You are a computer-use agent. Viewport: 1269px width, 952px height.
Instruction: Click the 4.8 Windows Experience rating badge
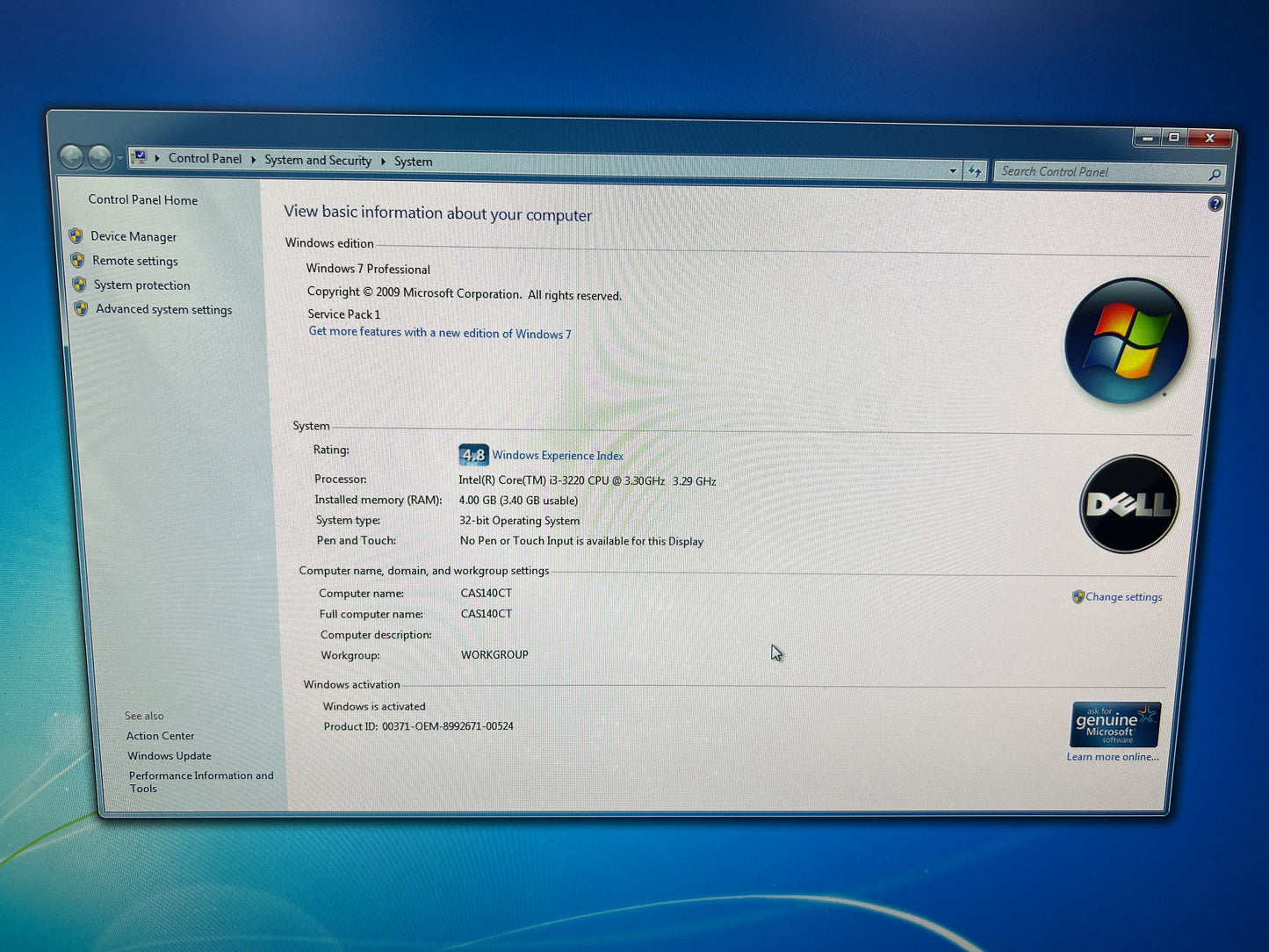473,454
